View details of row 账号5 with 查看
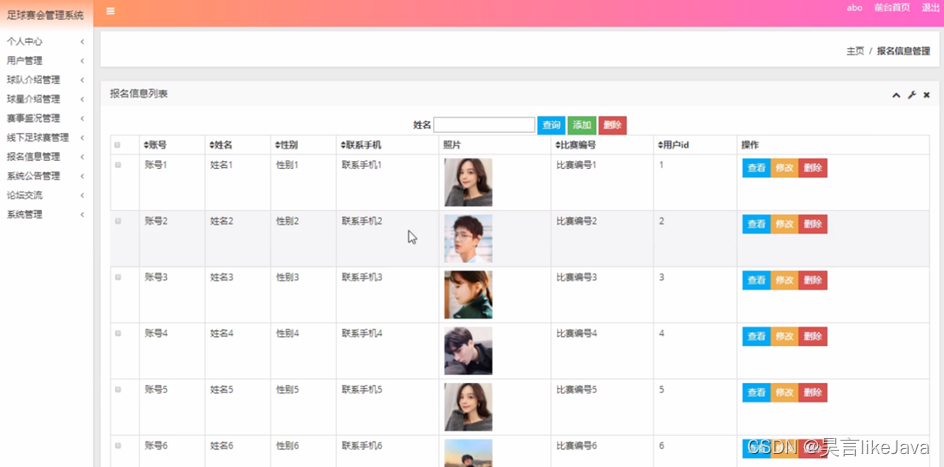The height and width of the screenshot is (467, 944). pyautogui.click(x=756, y=392)
